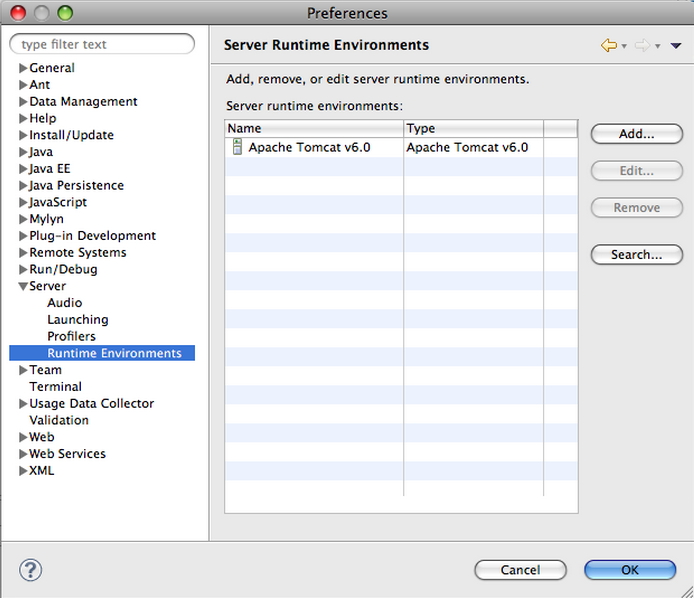Viewport: 694px width, 598px height.
Task: Open the back history dropdown arrow
Action: [x=624, y=46]
